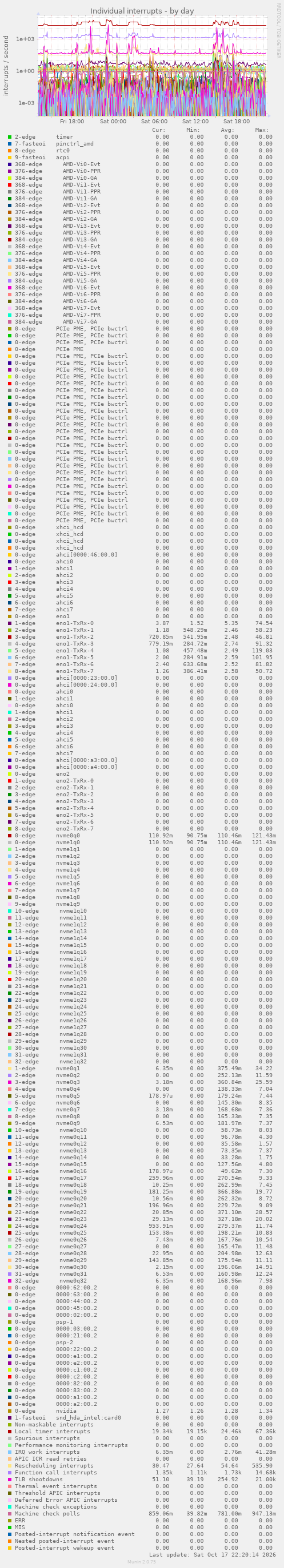
Task: Click the "Fri 18:00" time axis label
Action: click(x=72, y=121)
